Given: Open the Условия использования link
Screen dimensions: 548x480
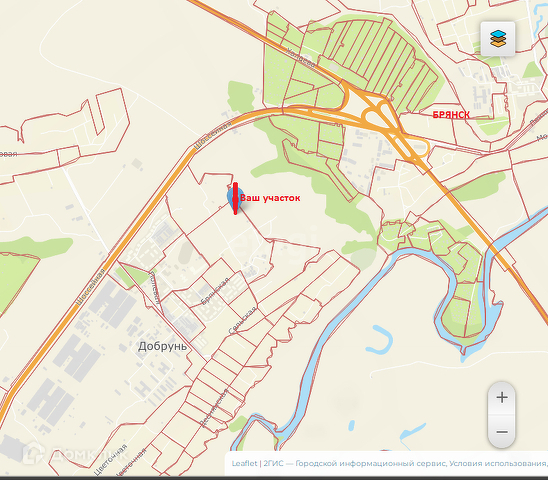Looking at the screenshot, I should coord(498,464).
